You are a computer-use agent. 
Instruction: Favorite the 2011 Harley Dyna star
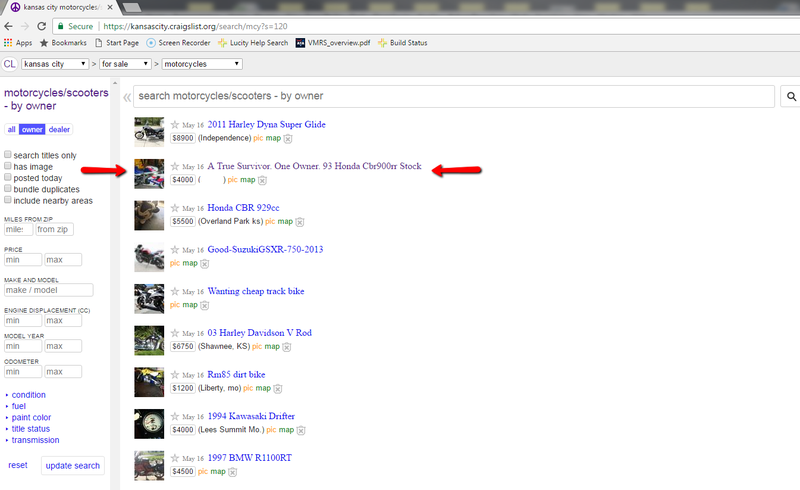174,125
